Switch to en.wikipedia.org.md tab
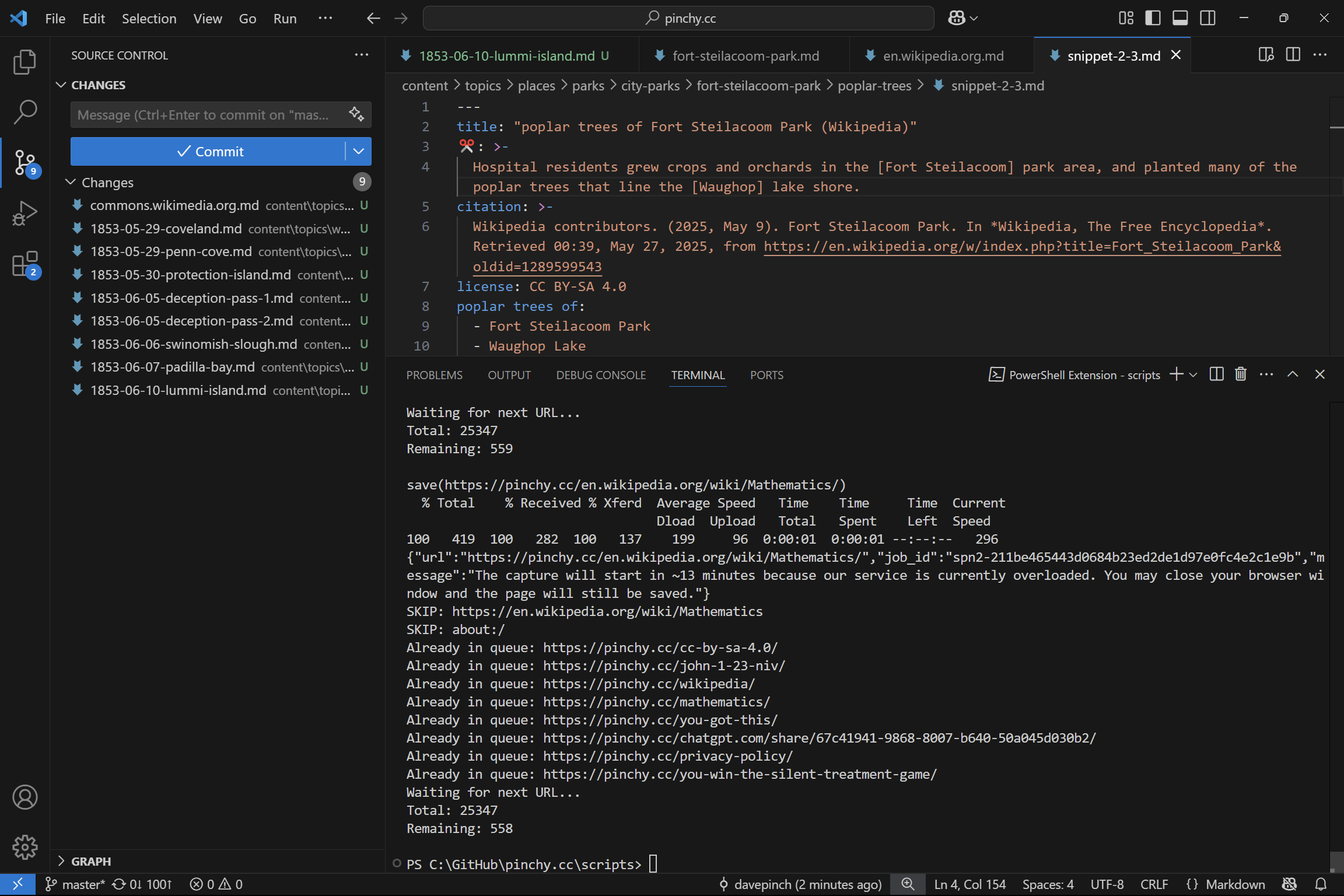 click(x=943, y=55)
